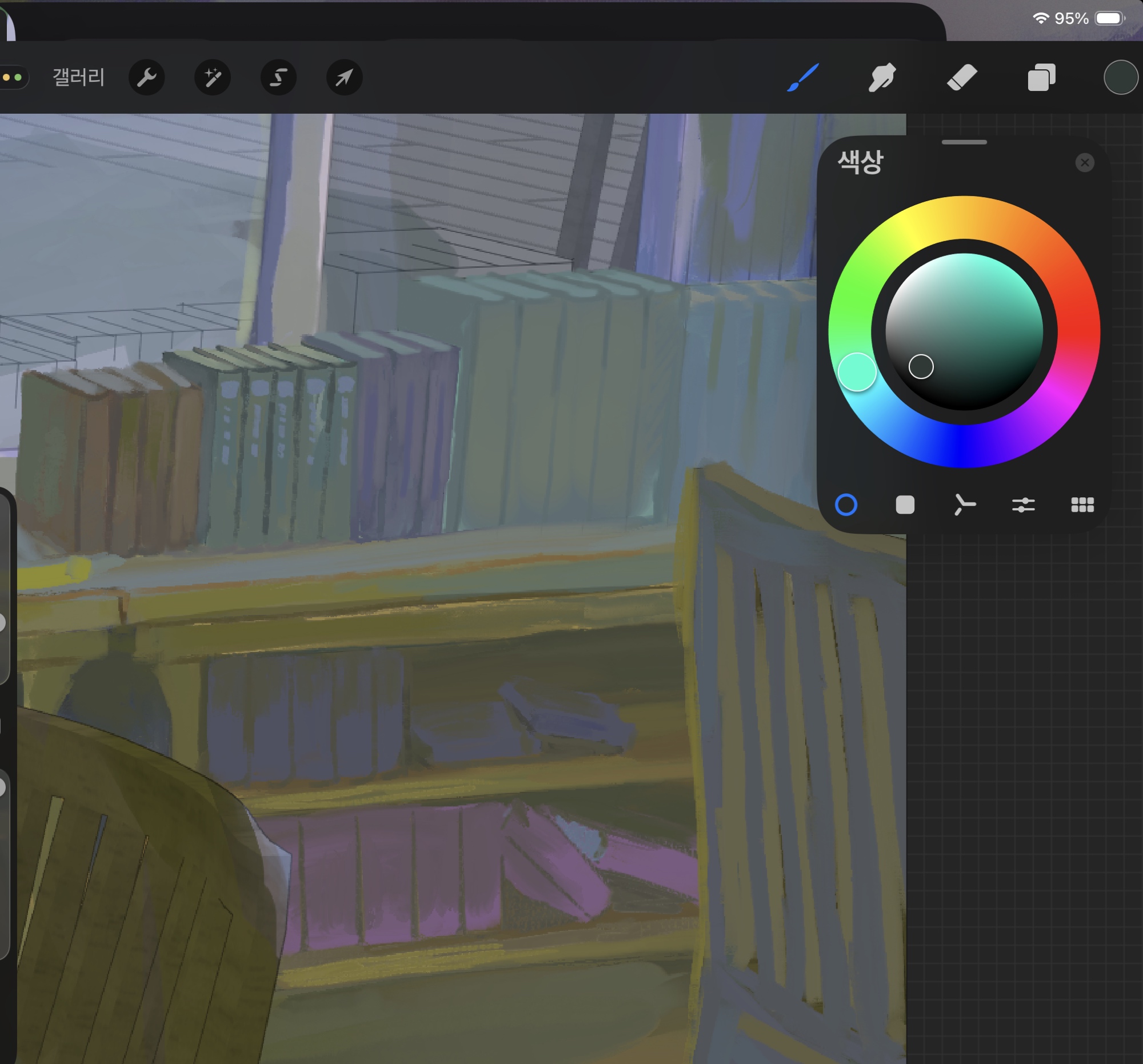
Task: Tap the active color circle in toolbar
Action: point(1120,77)
